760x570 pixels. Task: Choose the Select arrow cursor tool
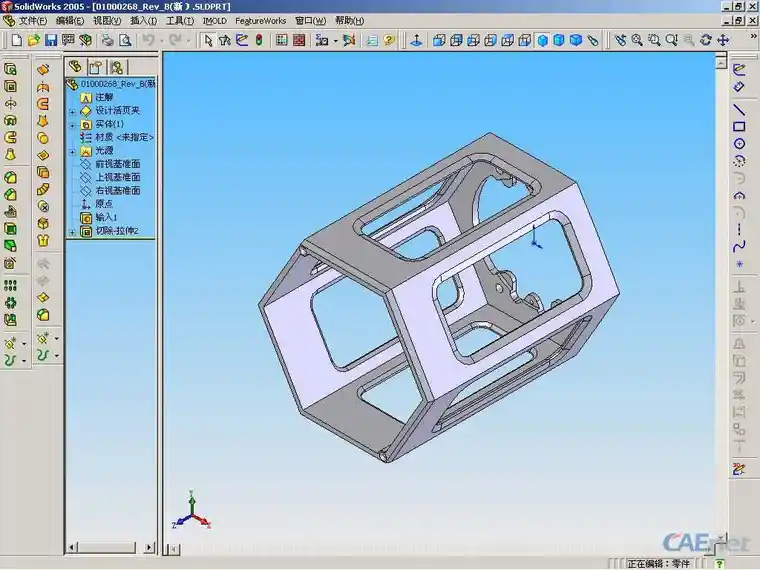(208, 40)
